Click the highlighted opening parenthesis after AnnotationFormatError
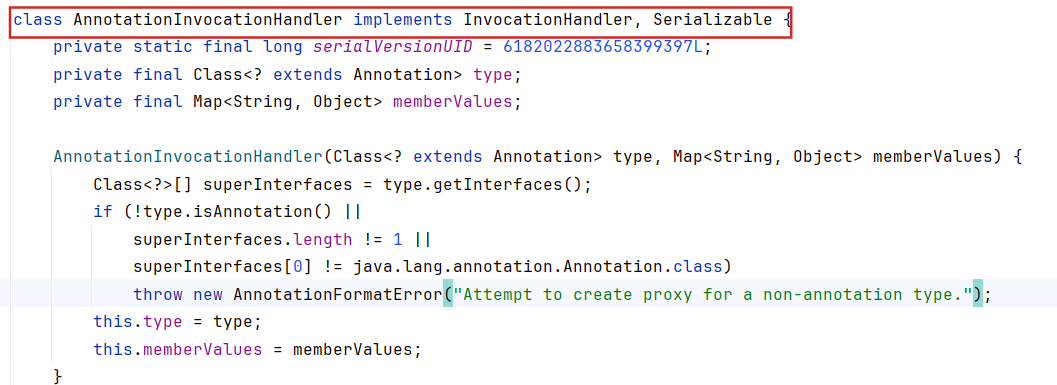The width and height of the screenshot is (1057, 385). [448, 295]
